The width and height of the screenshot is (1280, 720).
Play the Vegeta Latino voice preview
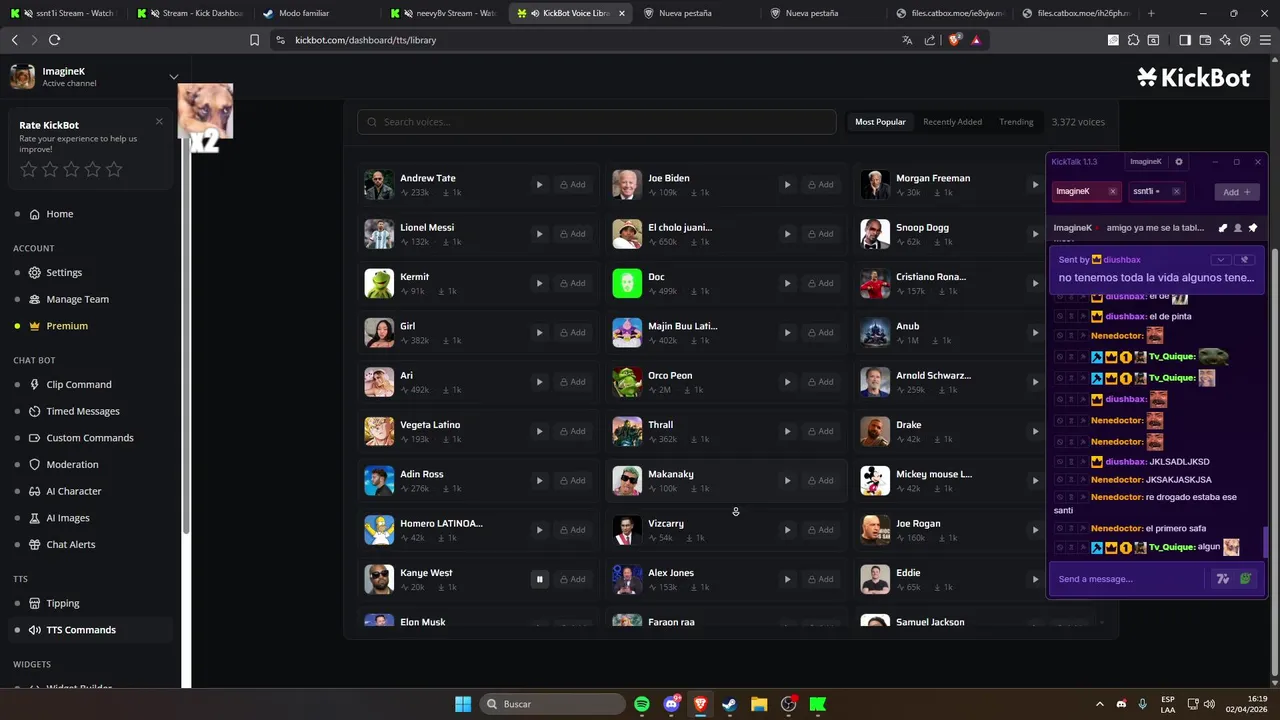[x=539, y=431]
